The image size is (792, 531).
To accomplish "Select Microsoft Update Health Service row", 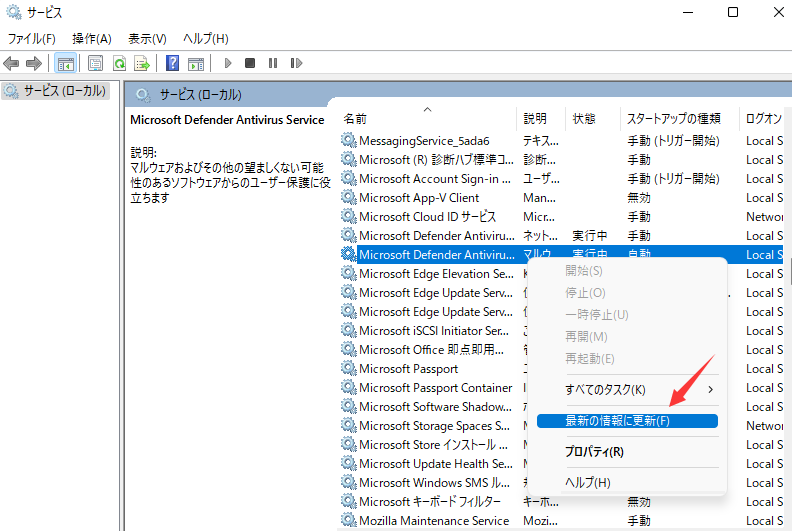I will [x=433, y=464].
